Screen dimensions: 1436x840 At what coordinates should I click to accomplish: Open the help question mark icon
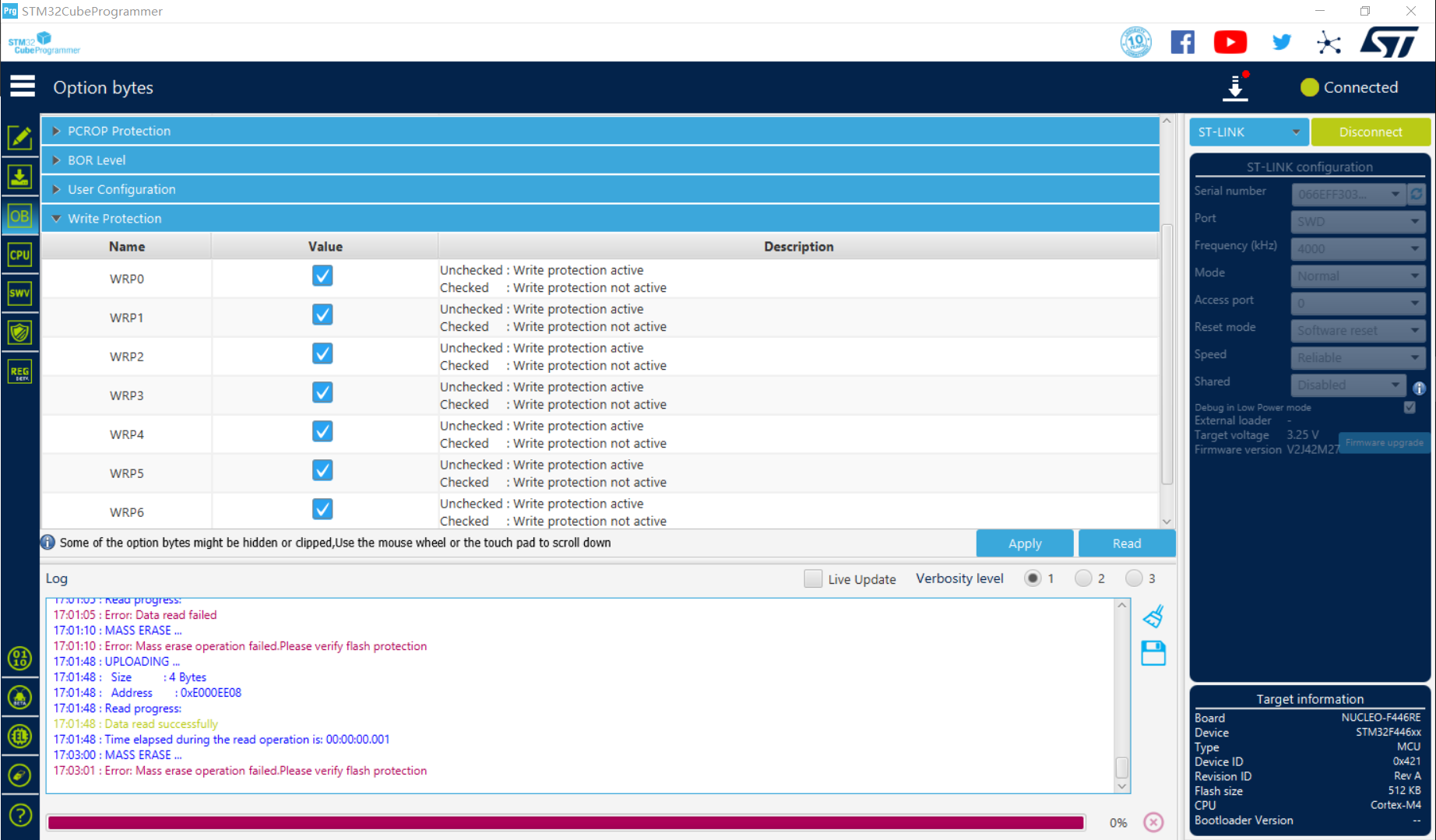(x=19, y=815)
